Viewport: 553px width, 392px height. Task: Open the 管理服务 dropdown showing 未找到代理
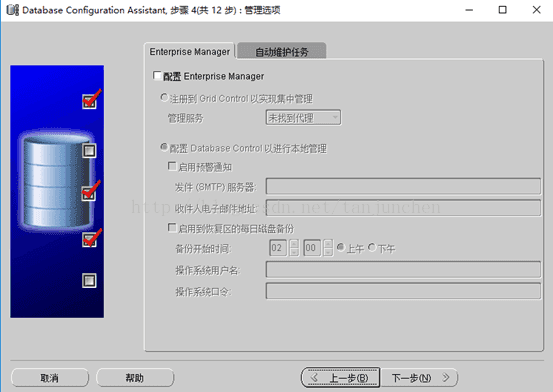[303, 117]
